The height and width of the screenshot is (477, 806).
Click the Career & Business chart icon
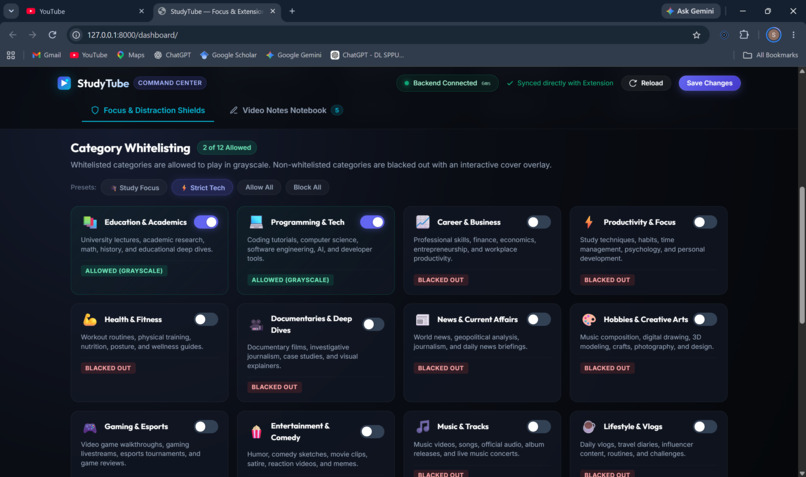pyautogui.click(x=423, y=222)
